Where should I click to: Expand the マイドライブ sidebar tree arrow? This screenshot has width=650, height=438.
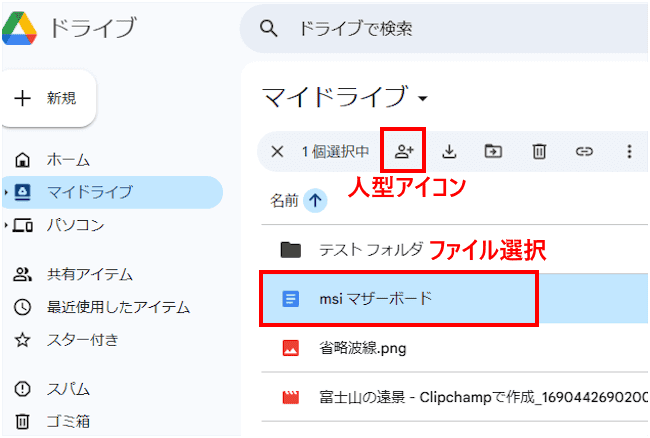(x=6, y=192)
